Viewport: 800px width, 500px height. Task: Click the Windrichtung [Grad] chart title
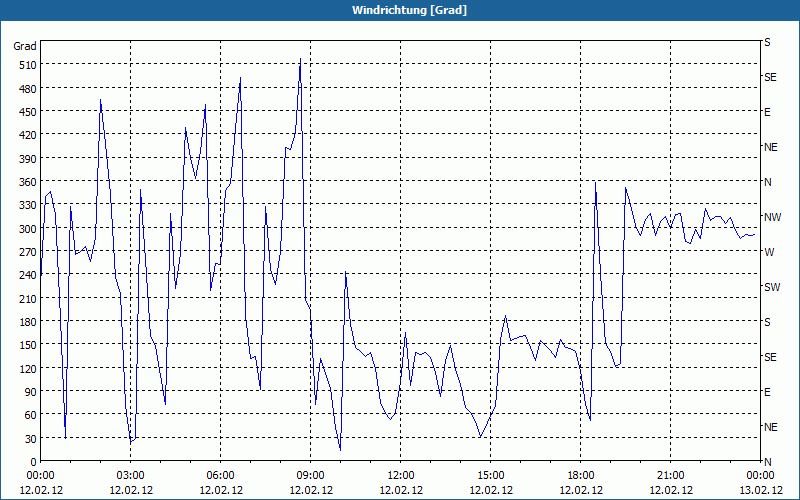[409, 10]
